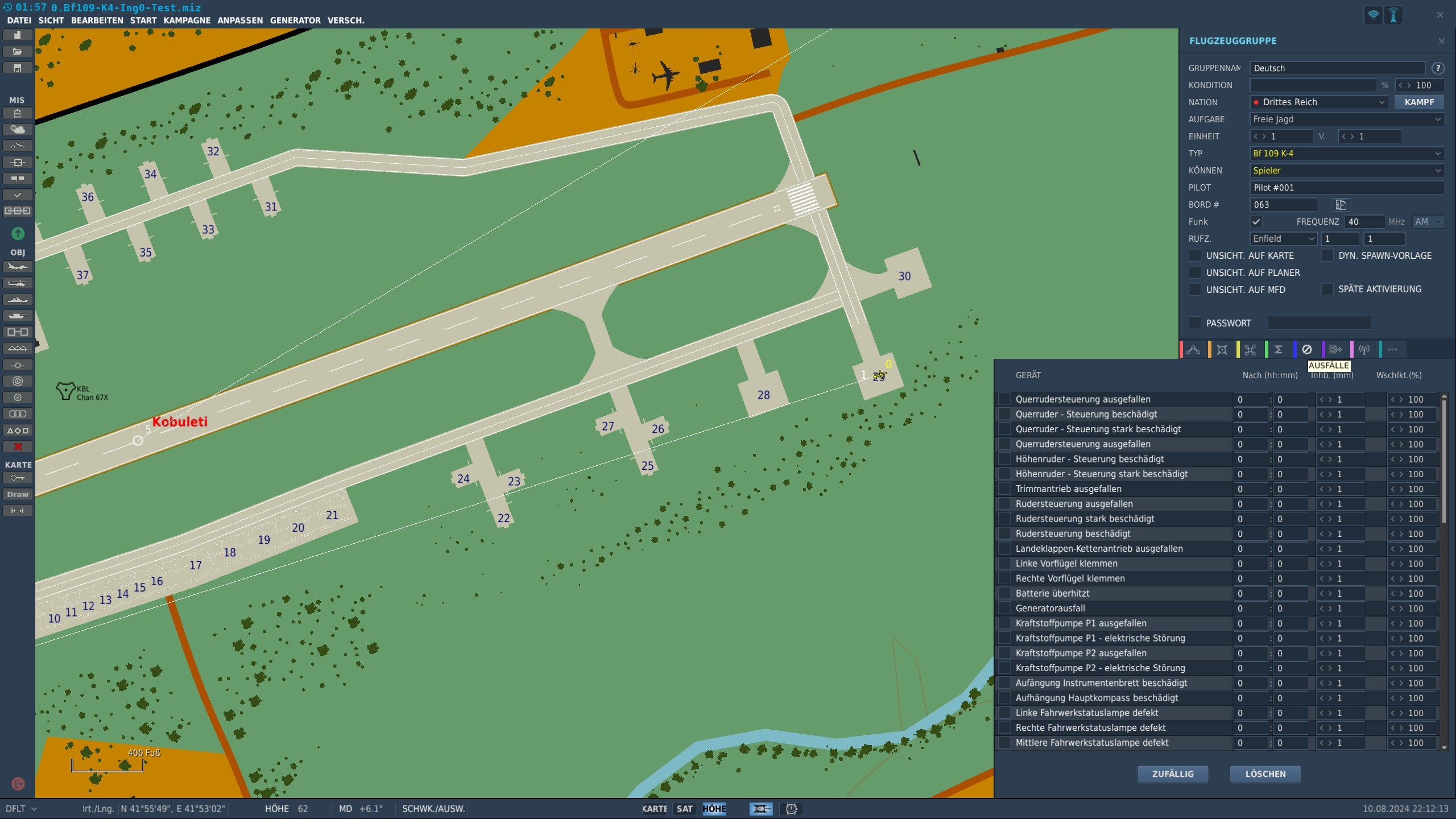Open the BEARBEITEN menu
Viewport: 1456px width, 819px height.
(97, 20)
